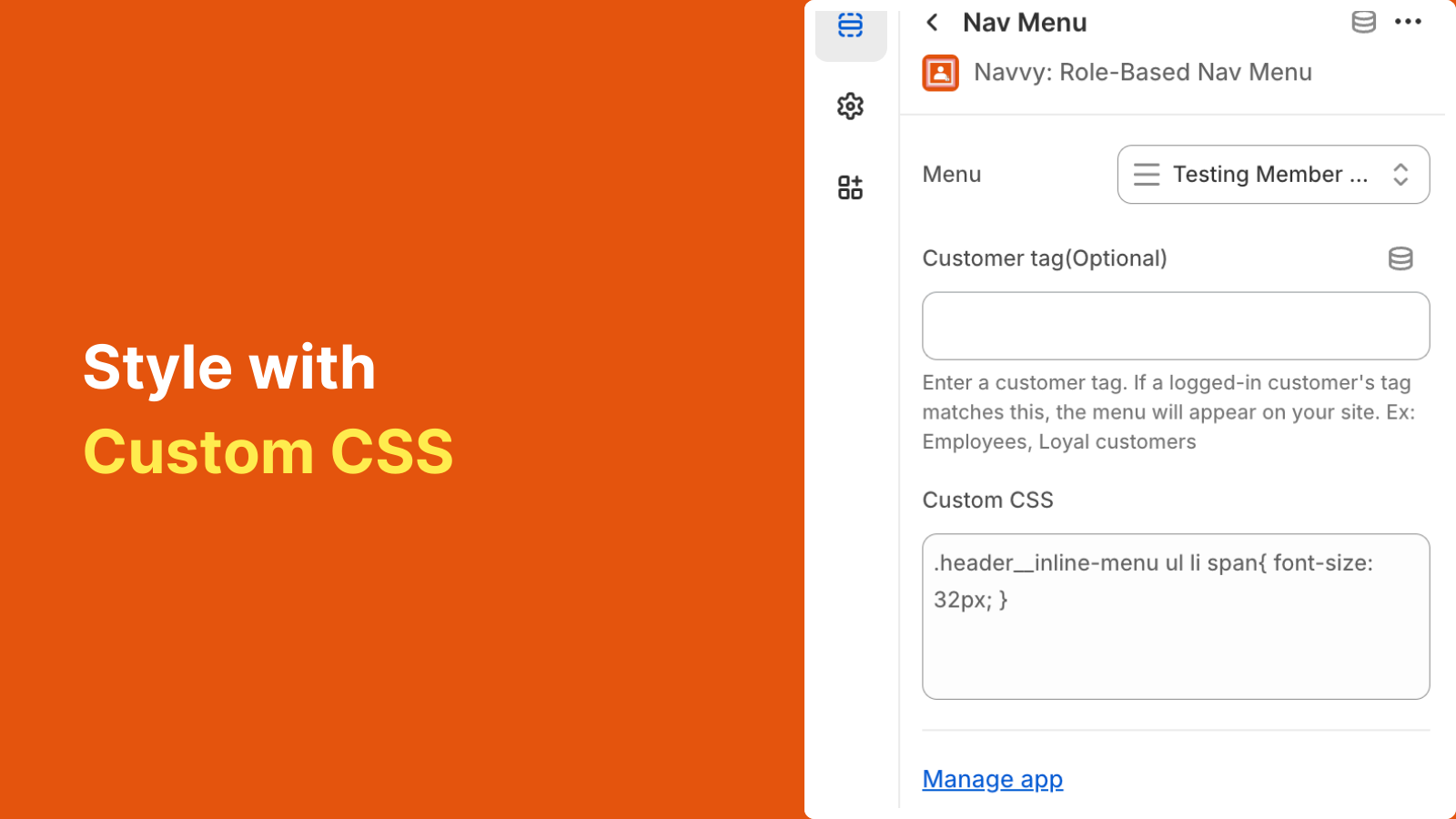This screenshot has width=1456, height=819.
Task: Click the Customer tag(Optional) label
Action: coord(1045,258)
